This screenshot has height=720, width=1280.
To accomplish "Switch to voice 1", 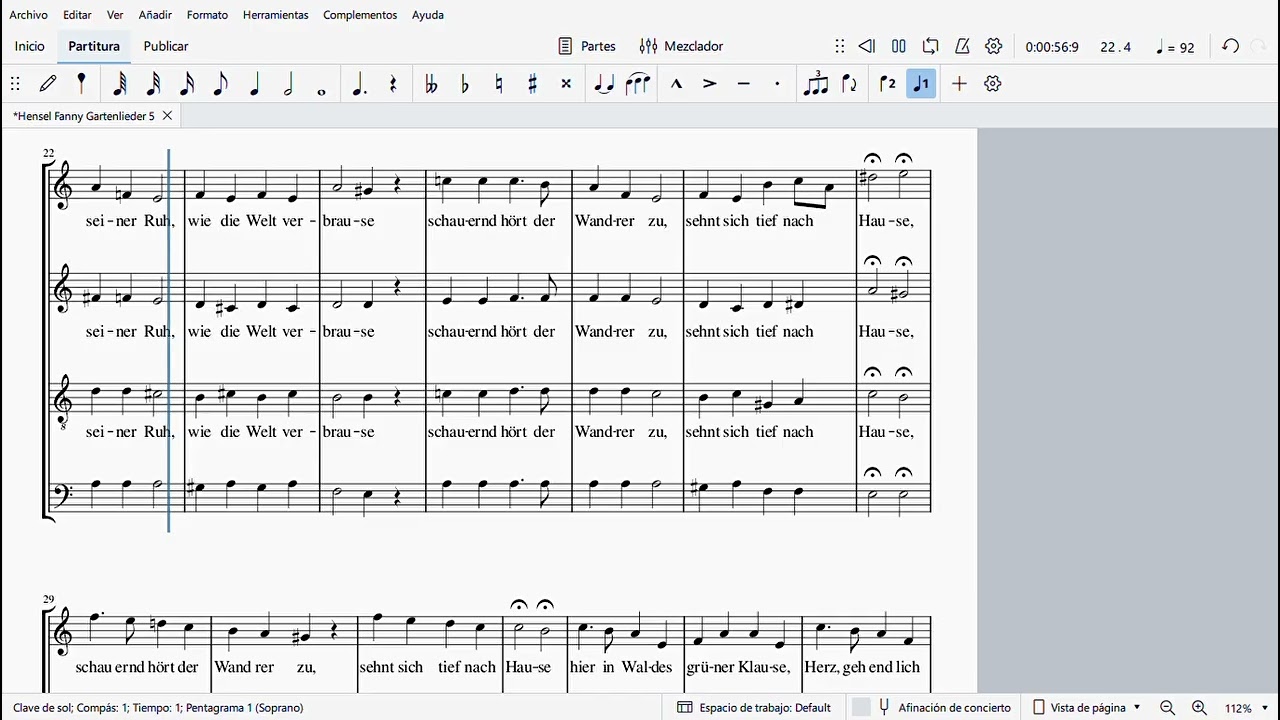I will pyautogui.click(x=921, y=84).
